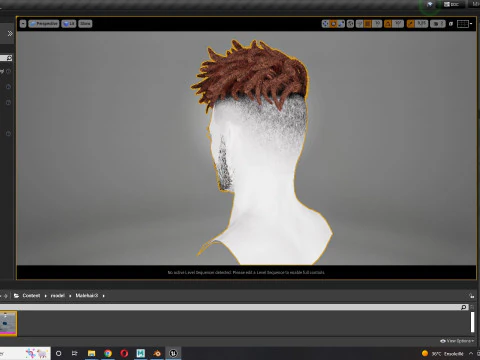Click the Content folder in breadcrumb path
Image resolution: width=480 pixels, height=360 pixels.
coord(31,296)
